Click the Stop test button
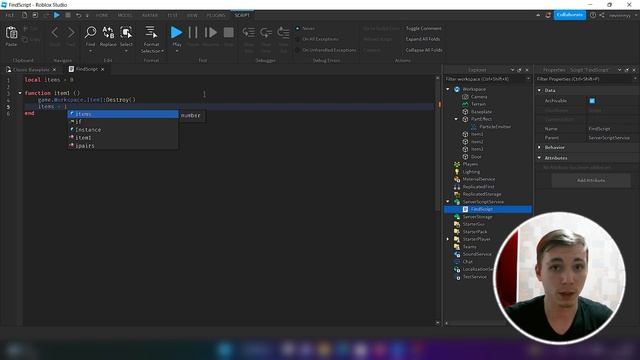The height and width of the screenshot is (360, 640). [229, 32]
